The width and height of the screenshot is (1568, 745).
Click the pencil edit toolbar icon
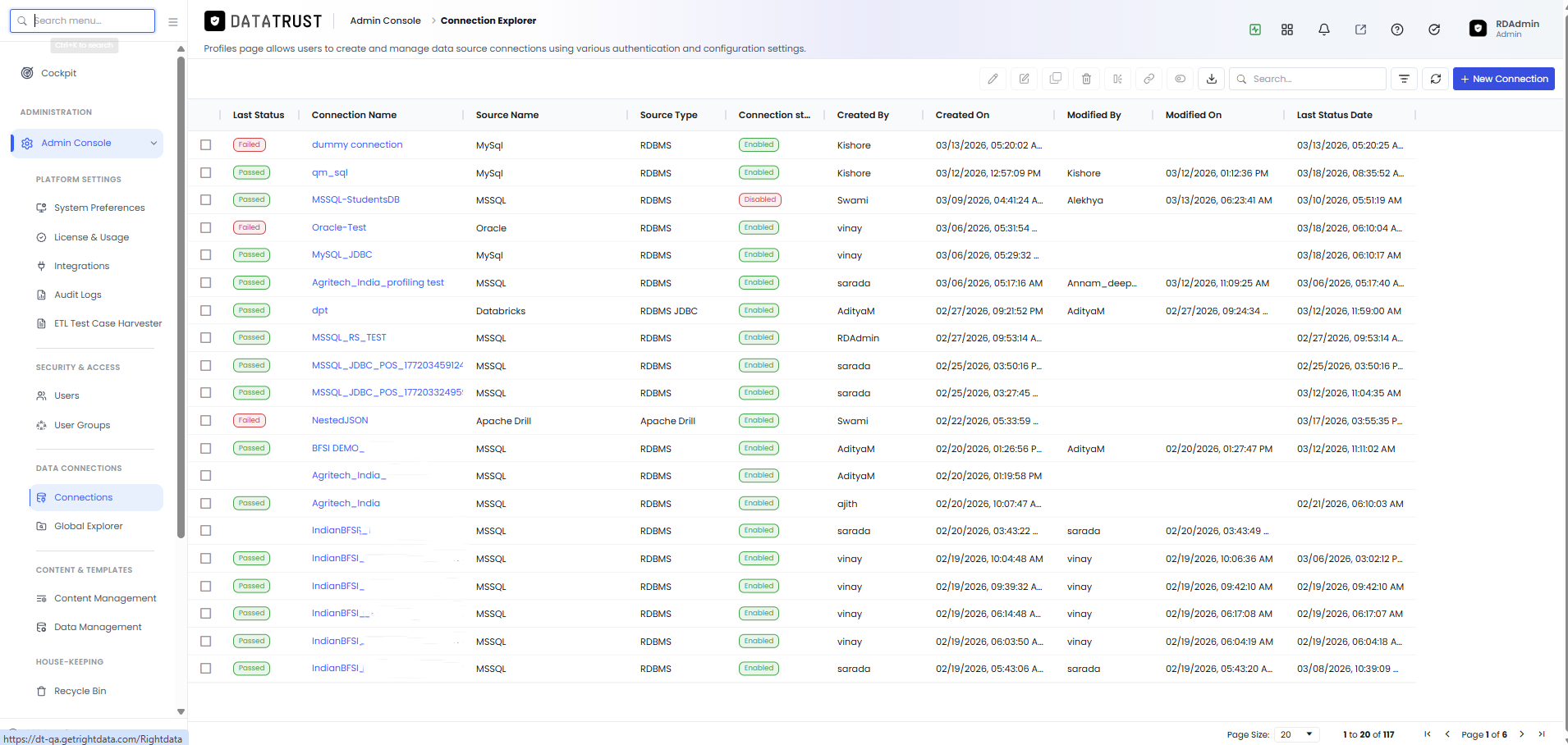tap(993, 79)
